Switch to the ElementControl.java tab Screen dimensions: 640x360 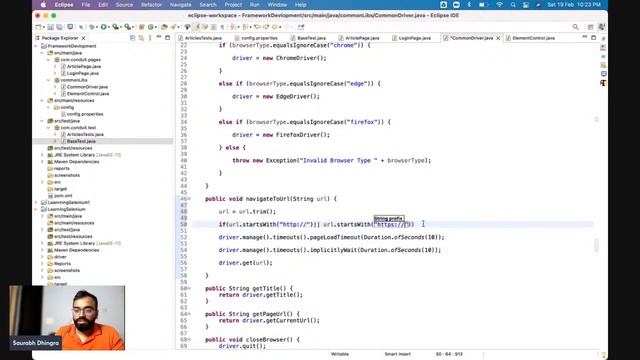click(x=533, y=38)
